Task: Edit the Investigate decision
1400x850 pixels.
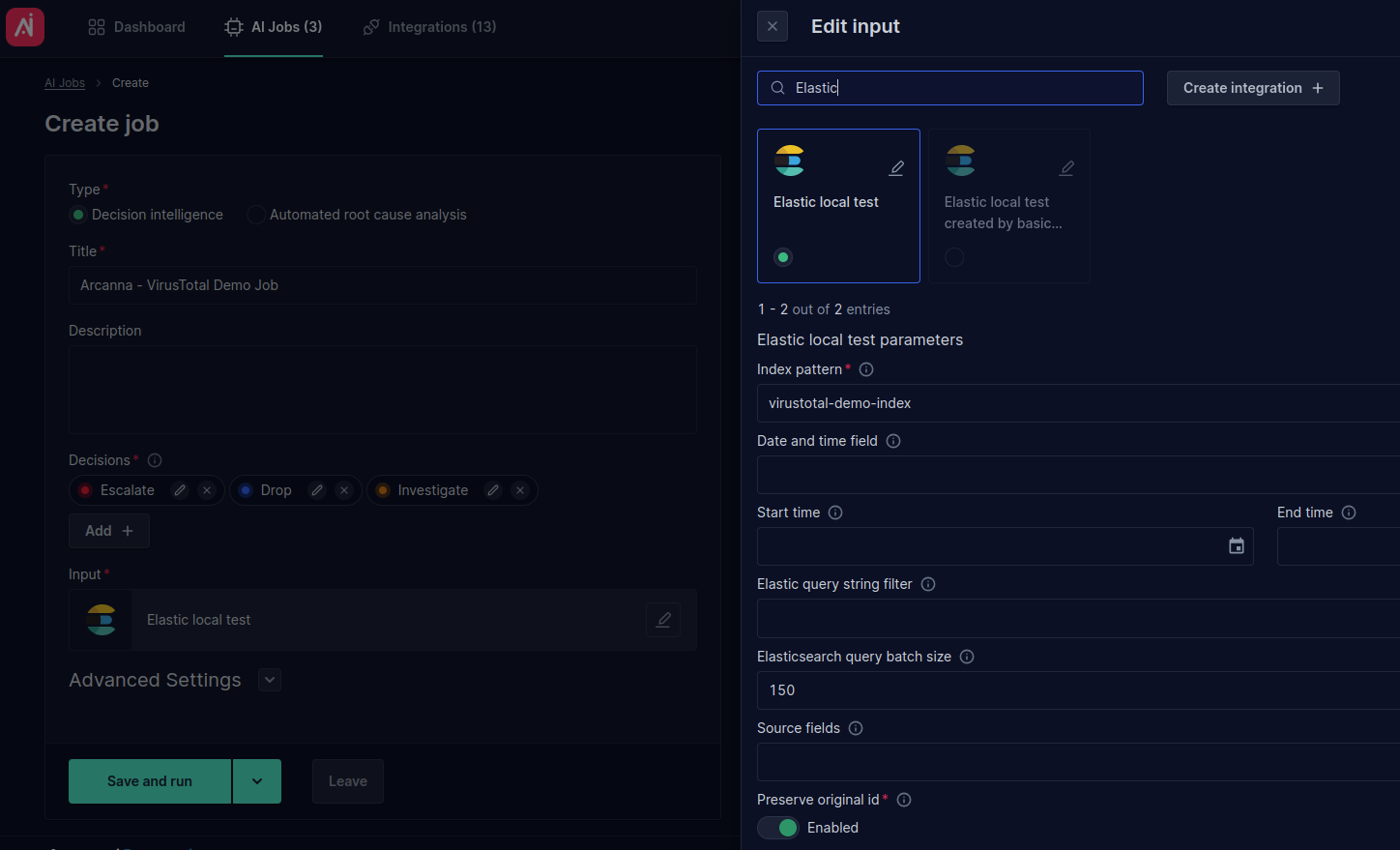Action: point(493,490)
